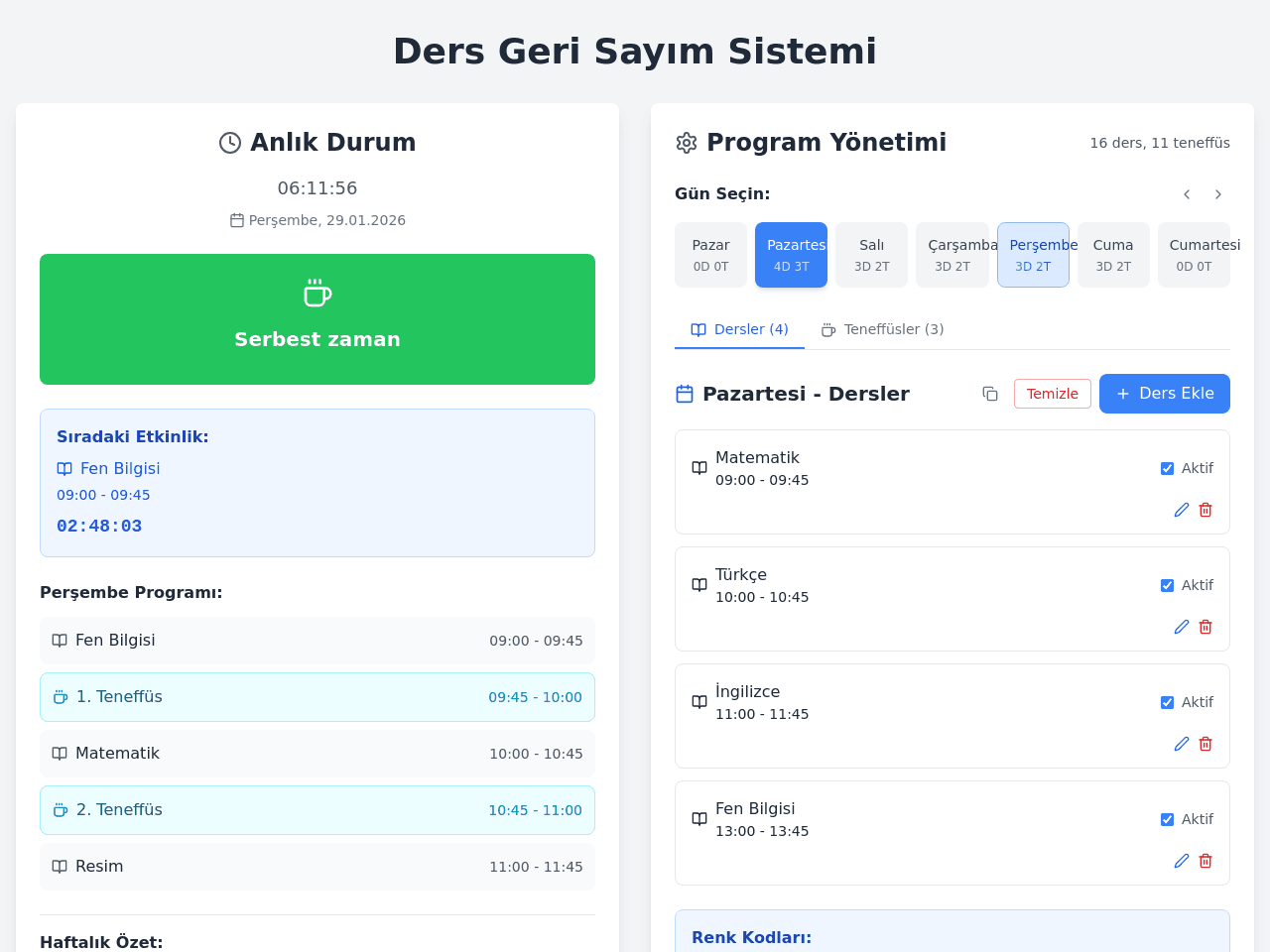Select the Pazar day
1270x952 pixels.
coord(710,255)
